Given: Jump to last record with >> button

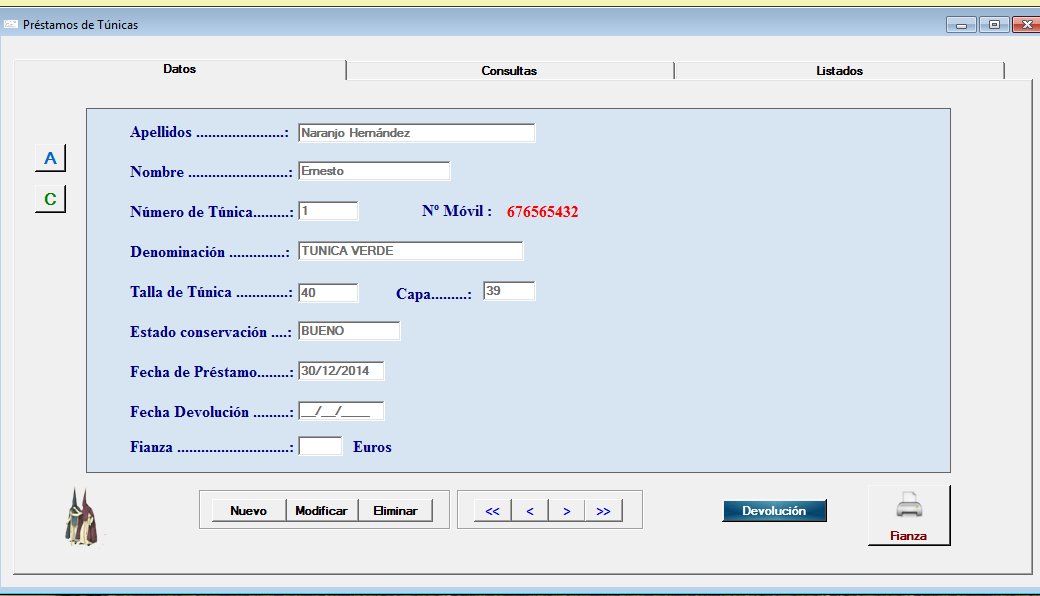Looking at the screenshot, I should (x=603, y=511).
